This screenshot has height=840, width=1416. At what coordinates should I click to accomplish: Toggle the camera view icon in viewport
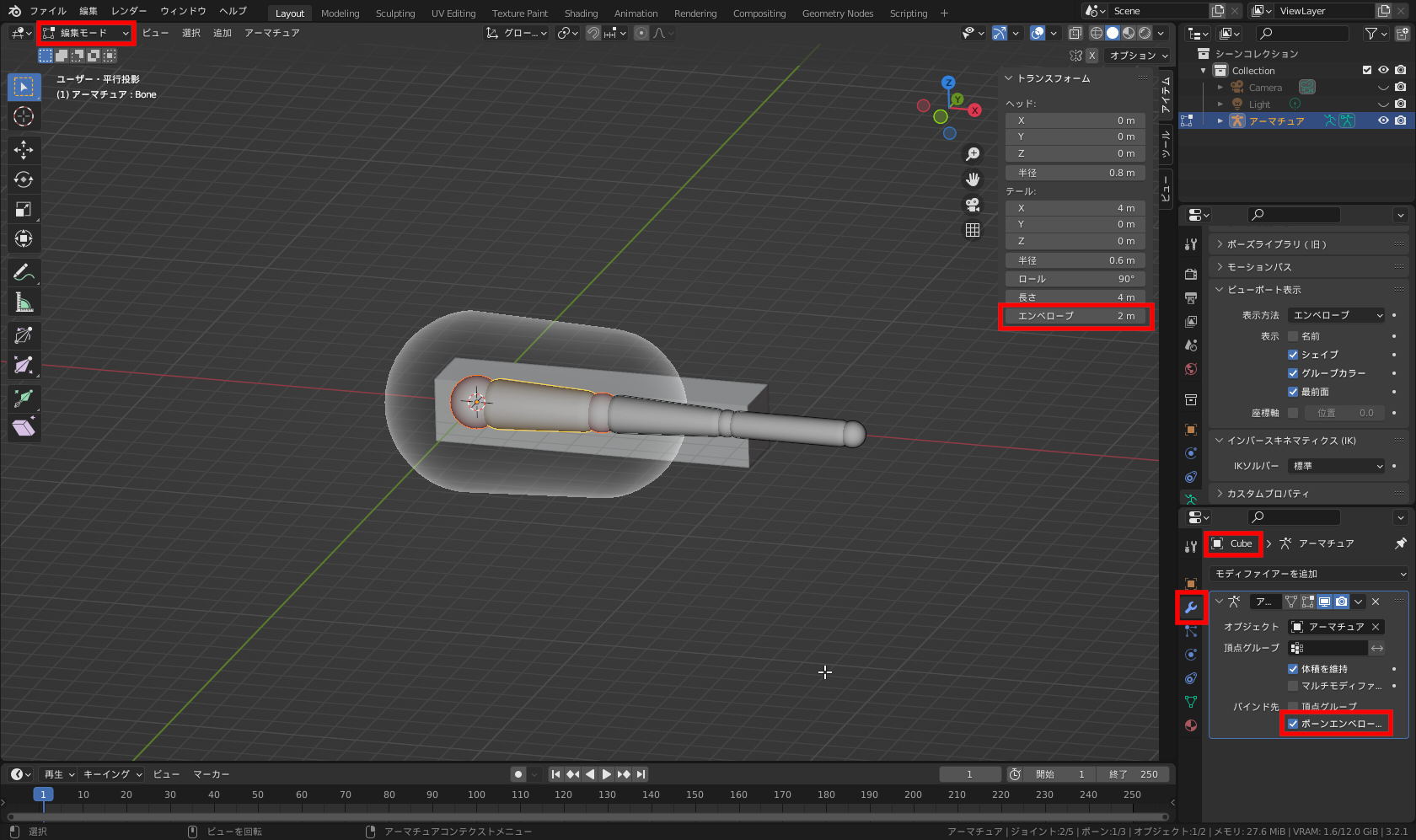click(973, 205)
